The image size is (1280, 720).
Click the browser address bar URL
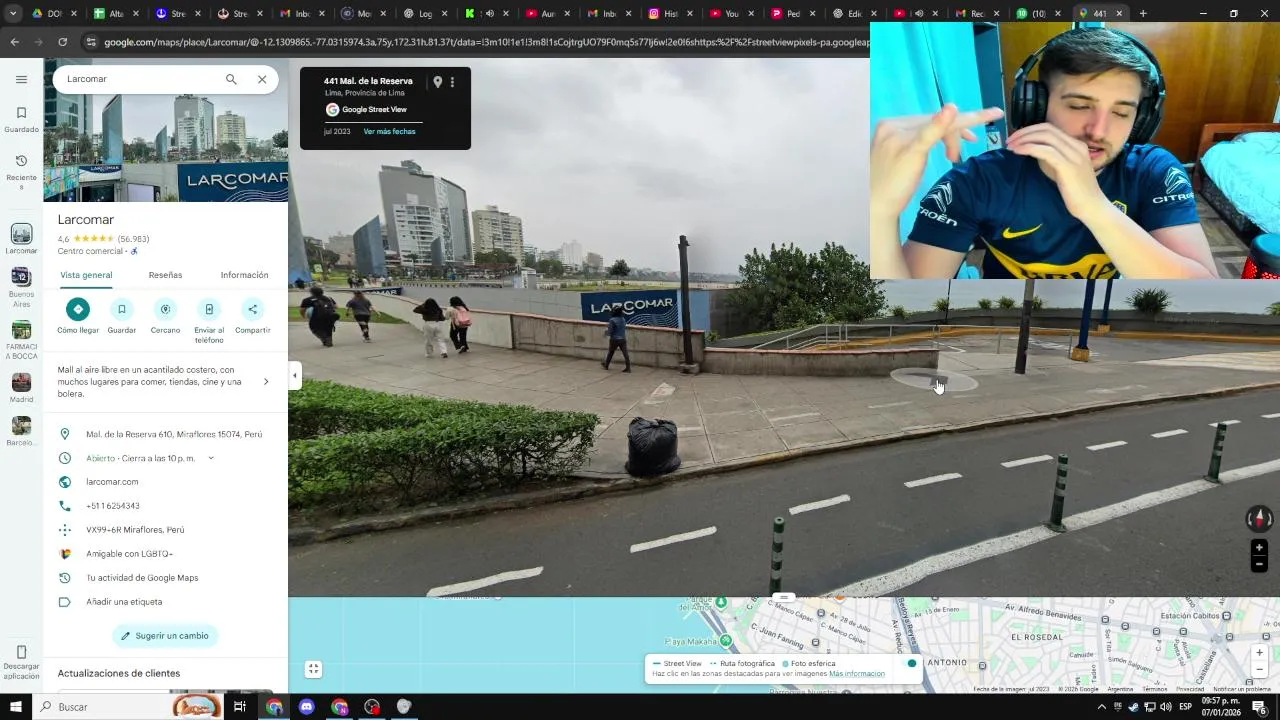[485, 42]
